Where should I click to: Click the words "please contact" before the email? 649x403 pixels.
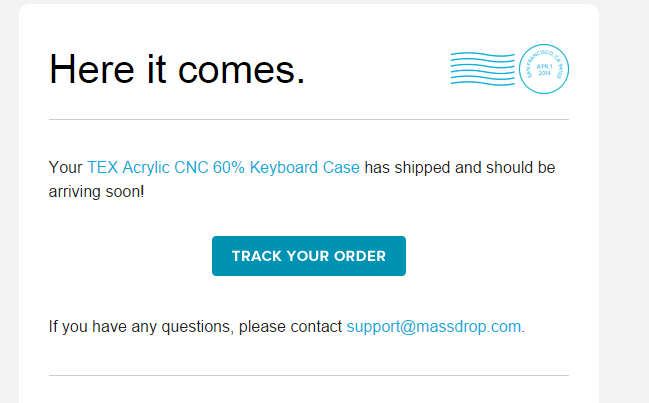click(x=290, y=326)
